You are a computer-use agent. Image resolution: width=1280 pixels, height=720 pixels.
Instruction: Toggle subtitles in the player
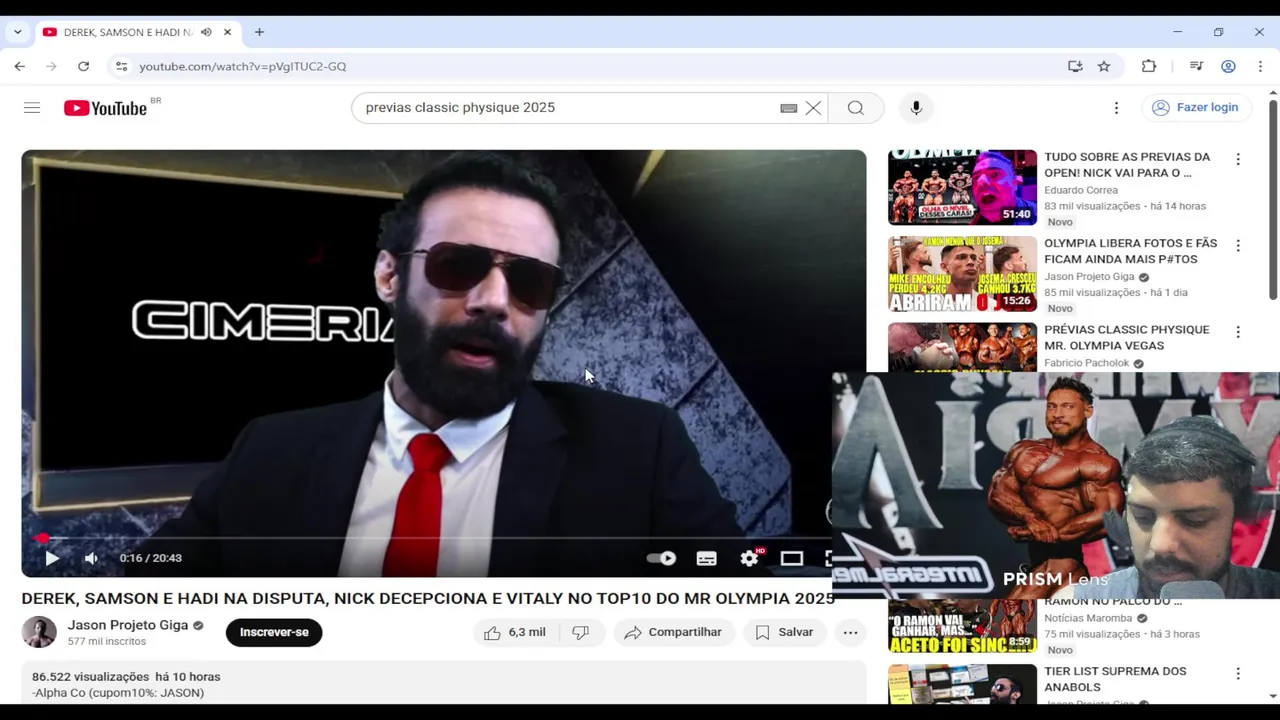[706, 558]
